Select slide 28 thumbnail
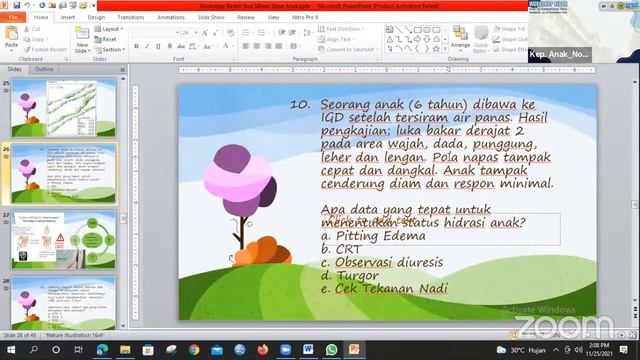This screenshot has width=640, height=360. pyautogui.click(x=64, y=303)
